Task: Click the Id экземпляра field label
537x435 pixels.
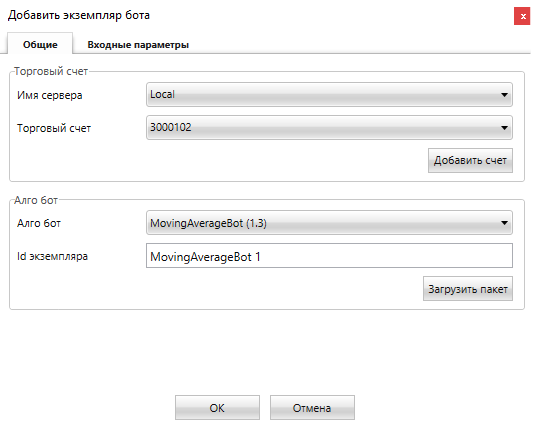Action: coord(52,256)
